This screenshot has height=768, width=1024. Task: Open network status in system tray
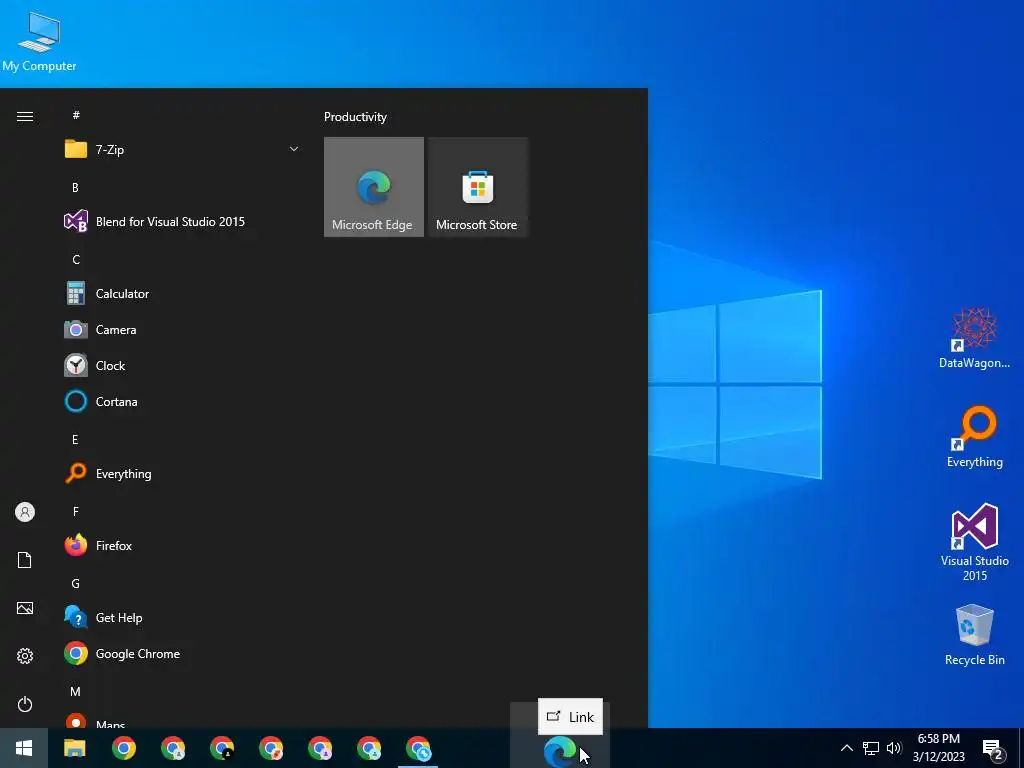point(871,748)
